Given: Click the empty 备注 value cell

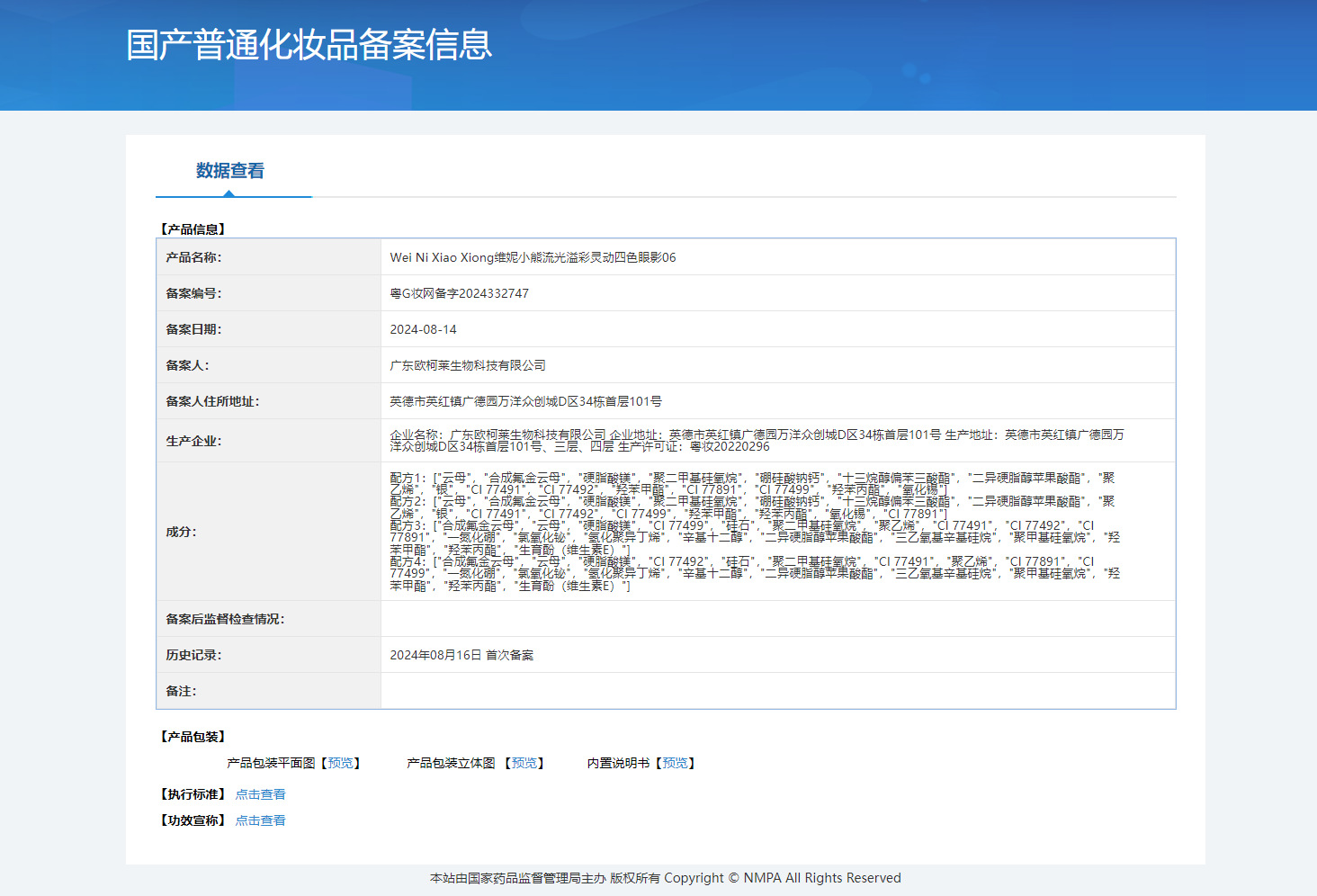Looking at the screenshot, I should click(777, 691).
